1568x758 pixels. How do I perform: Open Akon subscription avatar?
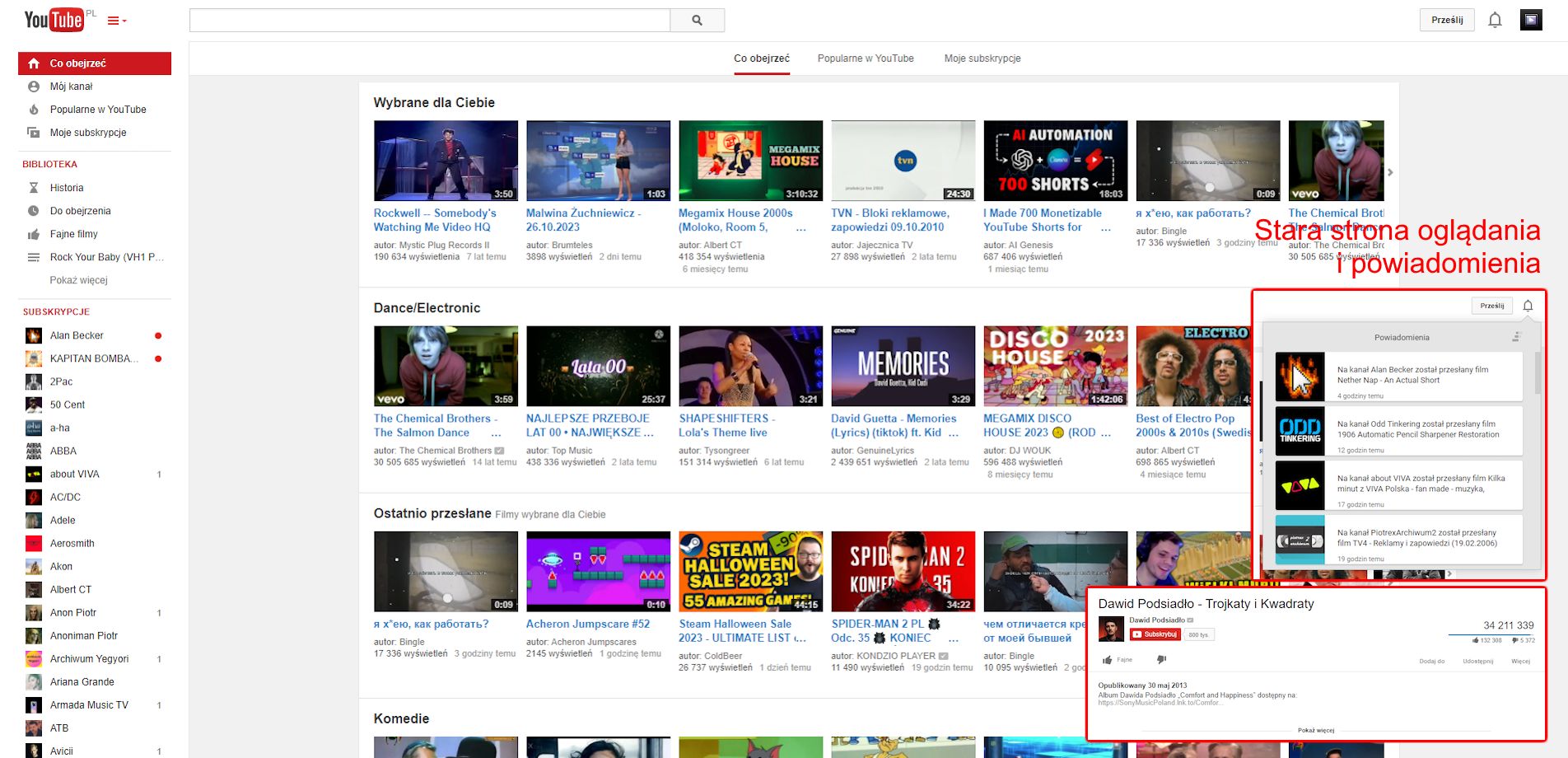[34, 566]
